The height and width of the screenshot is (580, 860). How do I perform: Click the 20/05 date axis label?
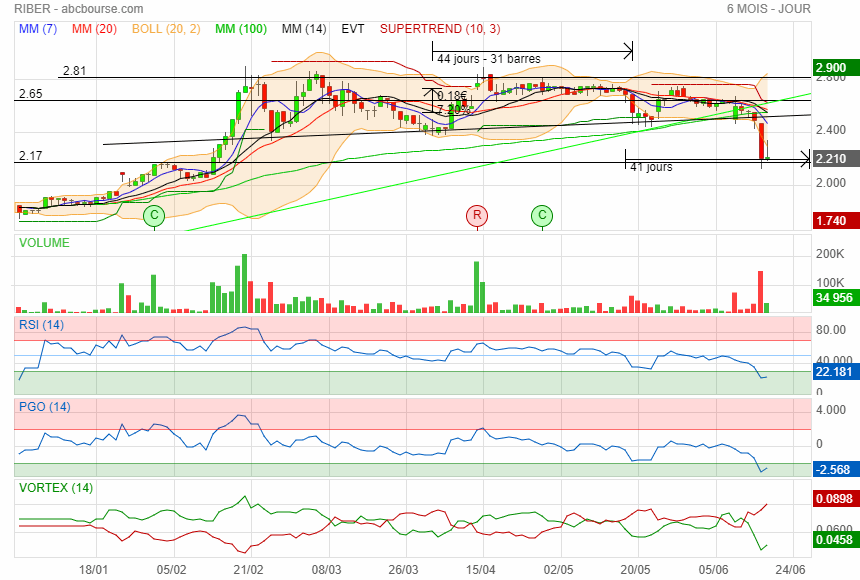(636, 570)
